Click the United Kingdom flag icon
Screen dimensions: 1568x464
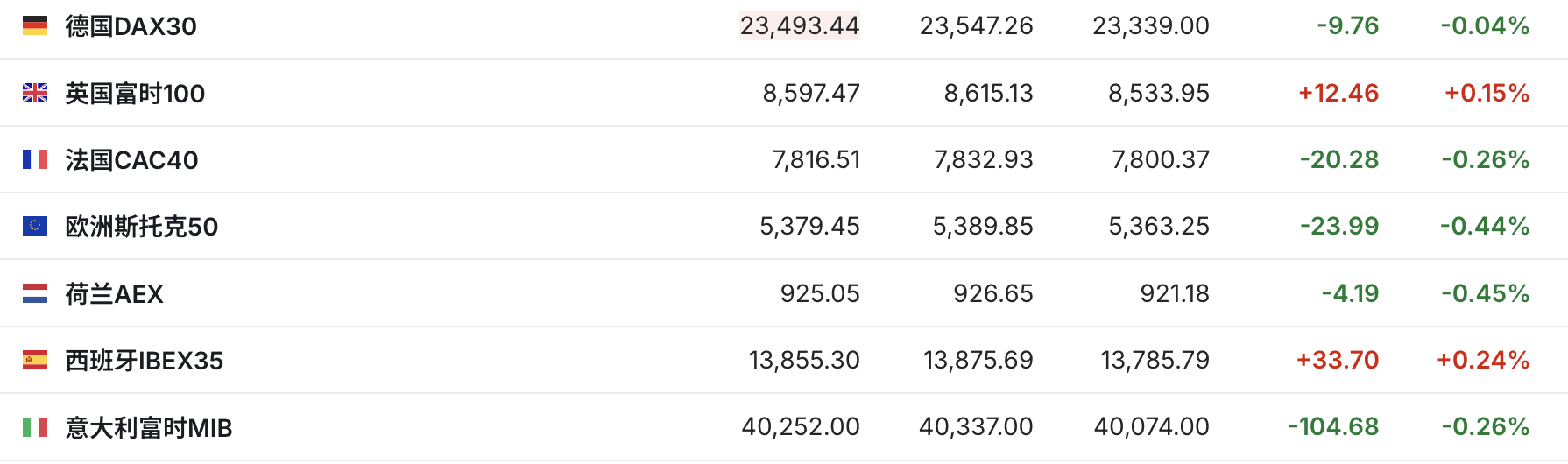[35, 93]
